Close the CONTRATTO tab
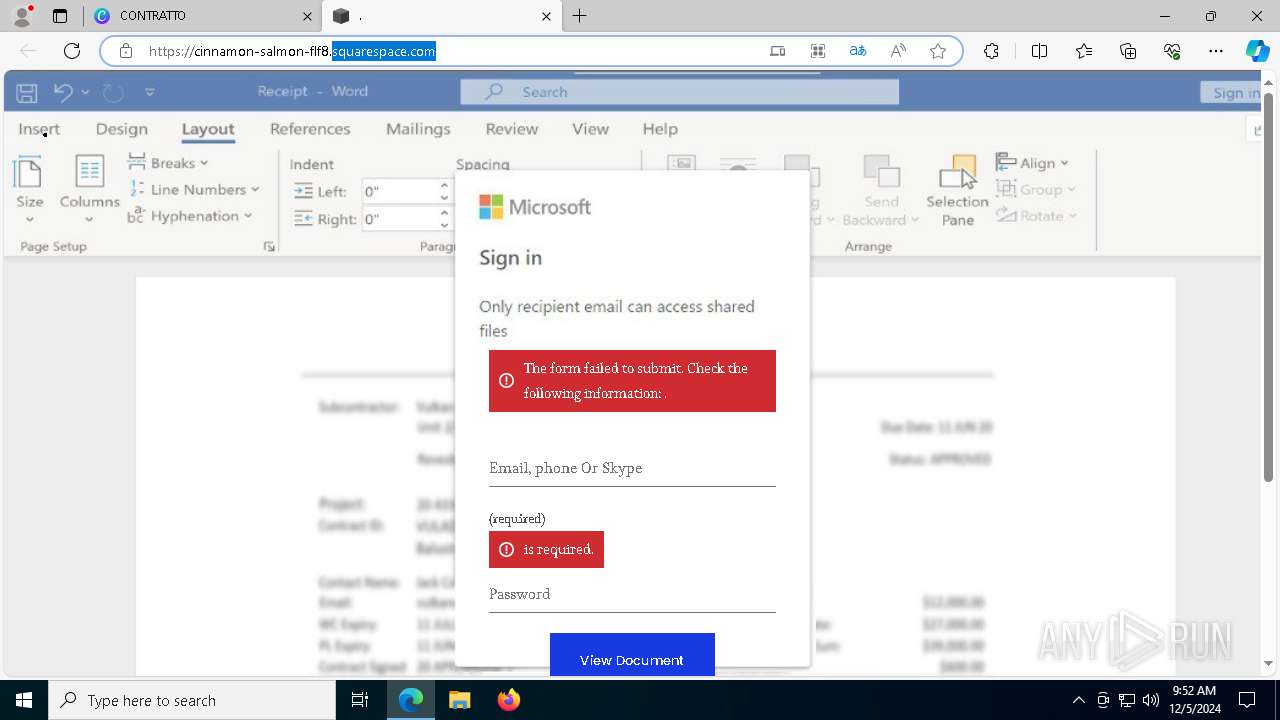 click(308, 16)
